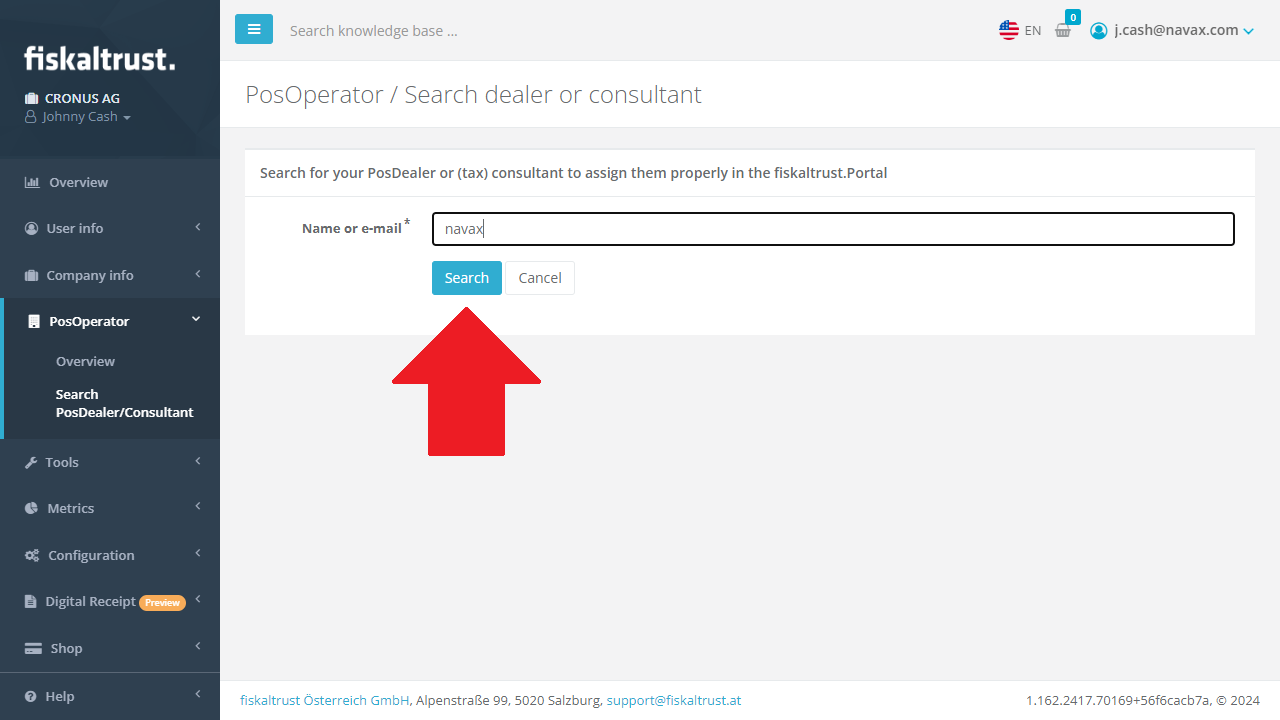Viewport: 1280px width, 720px height.
Task: Open the shopping basket icon
Action: [1063, 31]
